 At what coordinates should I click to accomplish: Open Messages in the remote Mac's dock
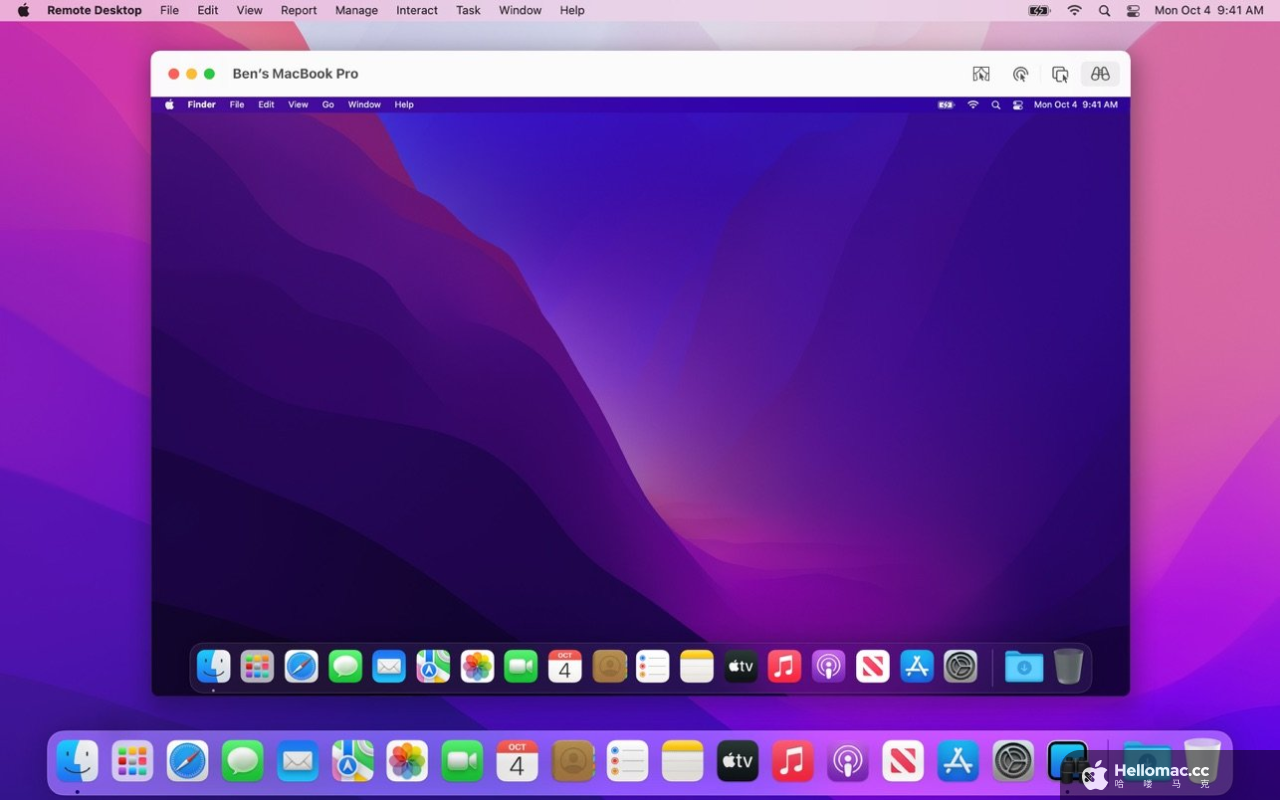(345, 666)
